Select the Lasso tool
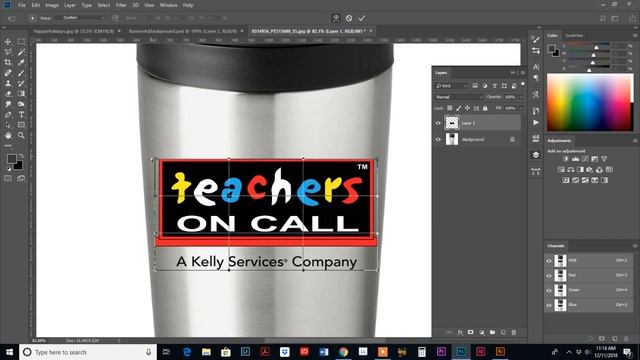The image size is (640, 360). click(x=8, y=52)
